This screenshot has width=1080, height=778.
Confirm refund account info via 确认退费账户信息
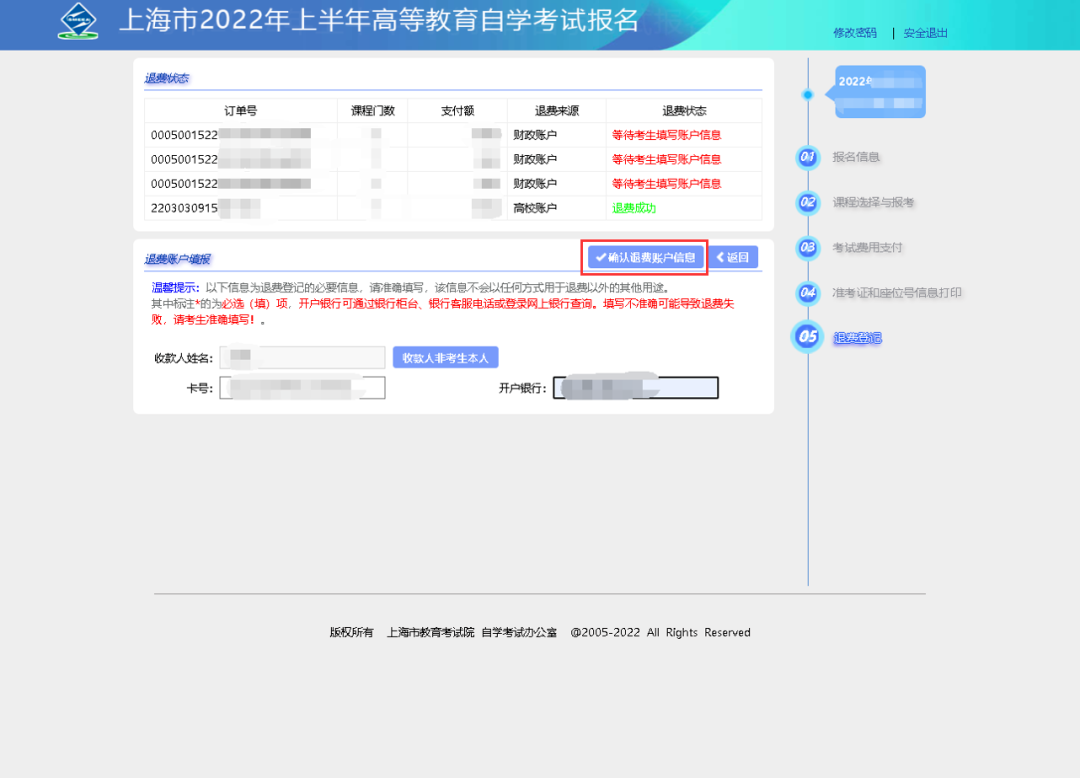point(643,257)
